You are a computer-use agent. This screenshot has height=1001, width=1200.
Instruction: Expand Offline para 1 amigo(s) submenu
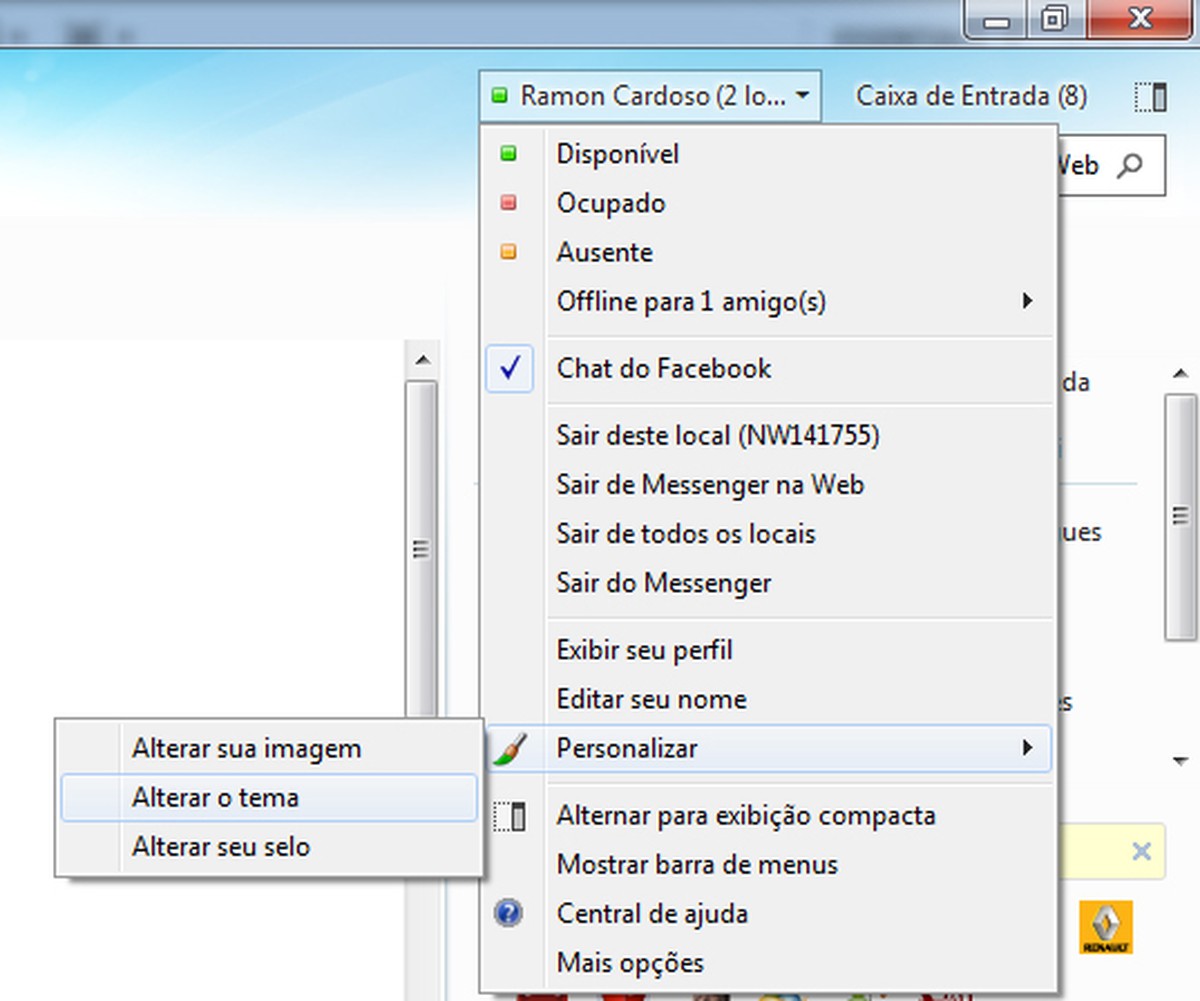point(768,301)
